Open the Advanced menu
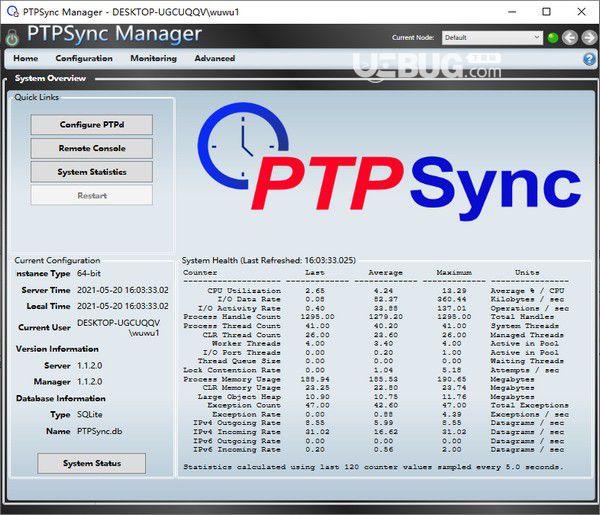 pos(215,59)
